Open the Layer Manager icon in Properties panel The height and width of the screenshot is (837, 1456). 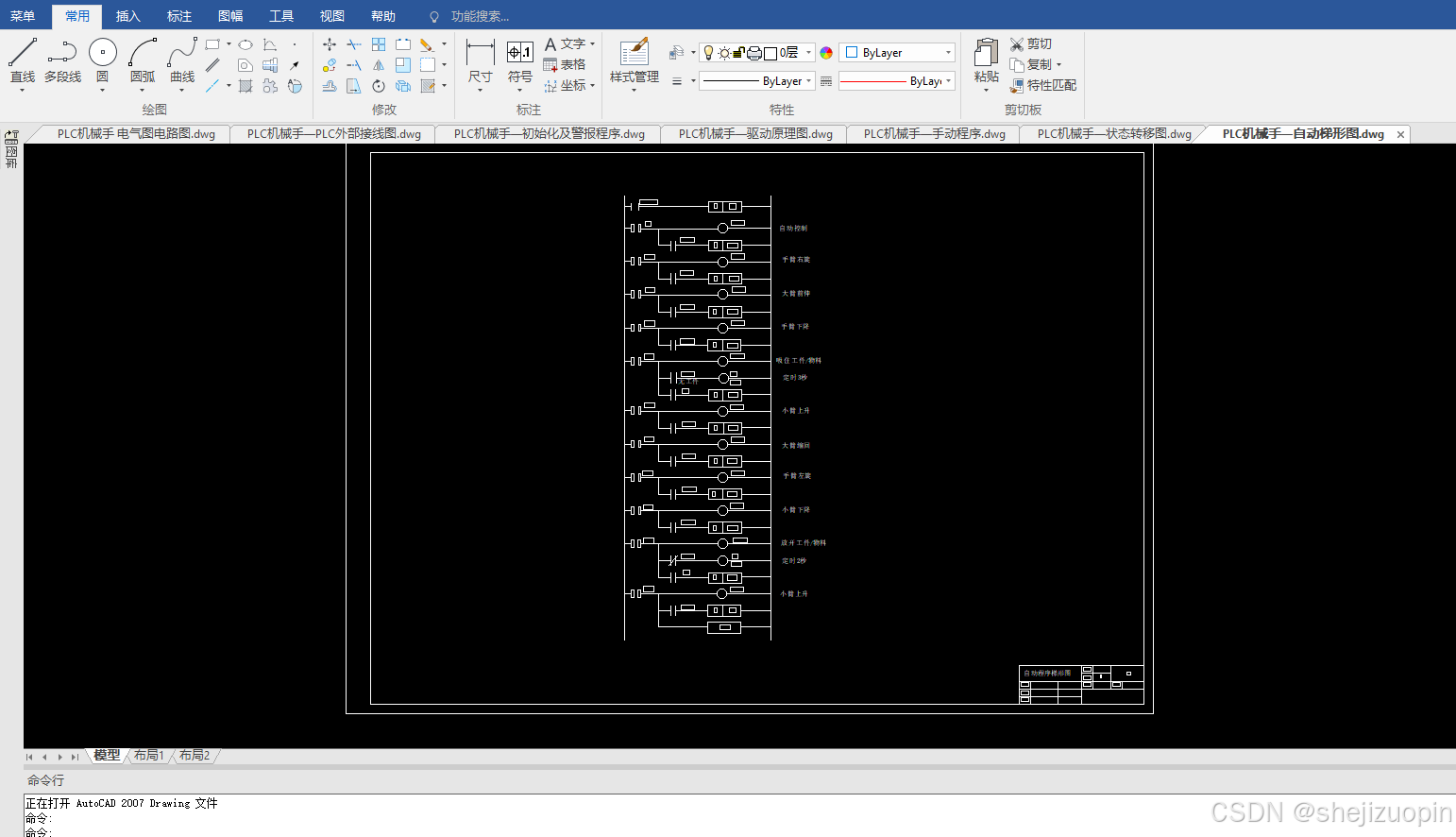click(676, 53)
